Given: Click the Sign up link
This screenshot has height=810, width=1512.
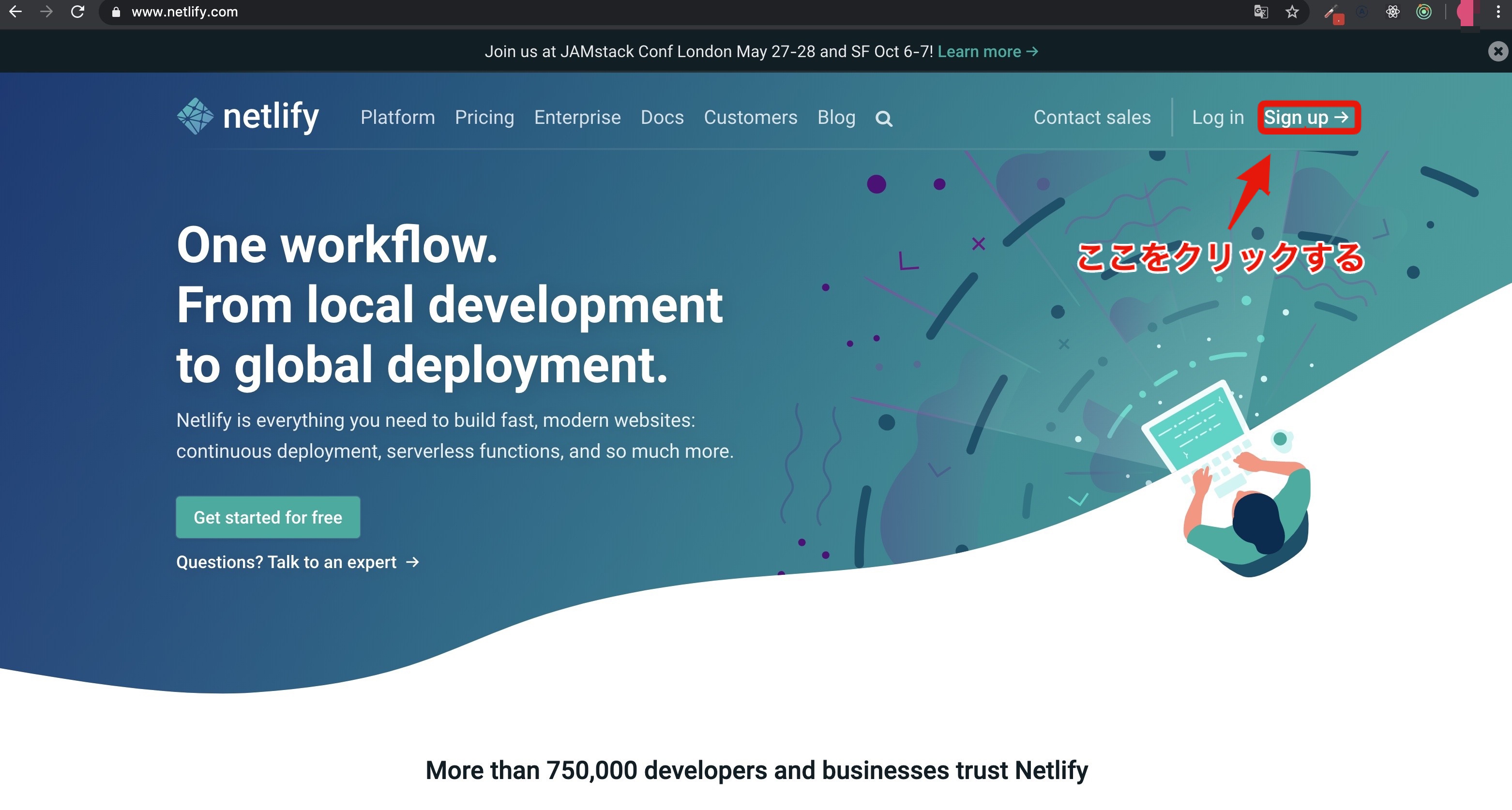Looking at the screenshot, I should (1307, 118).
